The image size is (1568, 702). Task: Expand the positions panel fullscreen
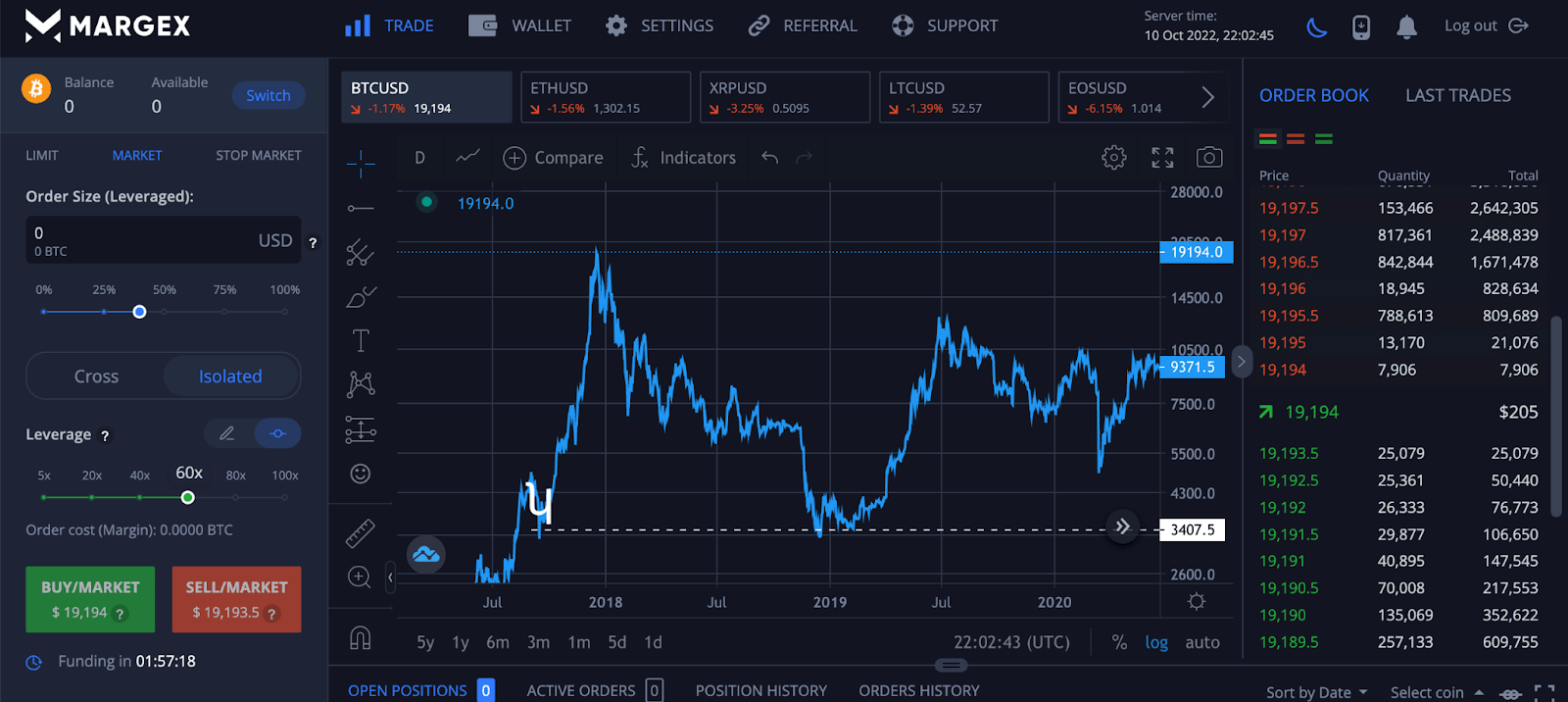pyautogui.click(x=1544, y=693)
